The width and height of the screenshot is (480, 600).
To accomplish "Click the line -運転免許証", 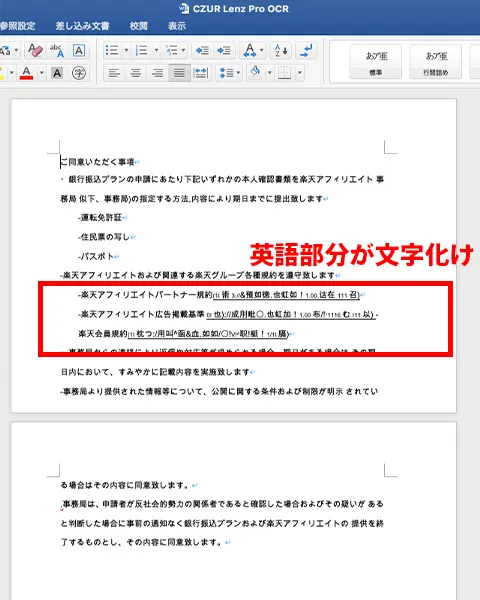I will pos(100,218).
